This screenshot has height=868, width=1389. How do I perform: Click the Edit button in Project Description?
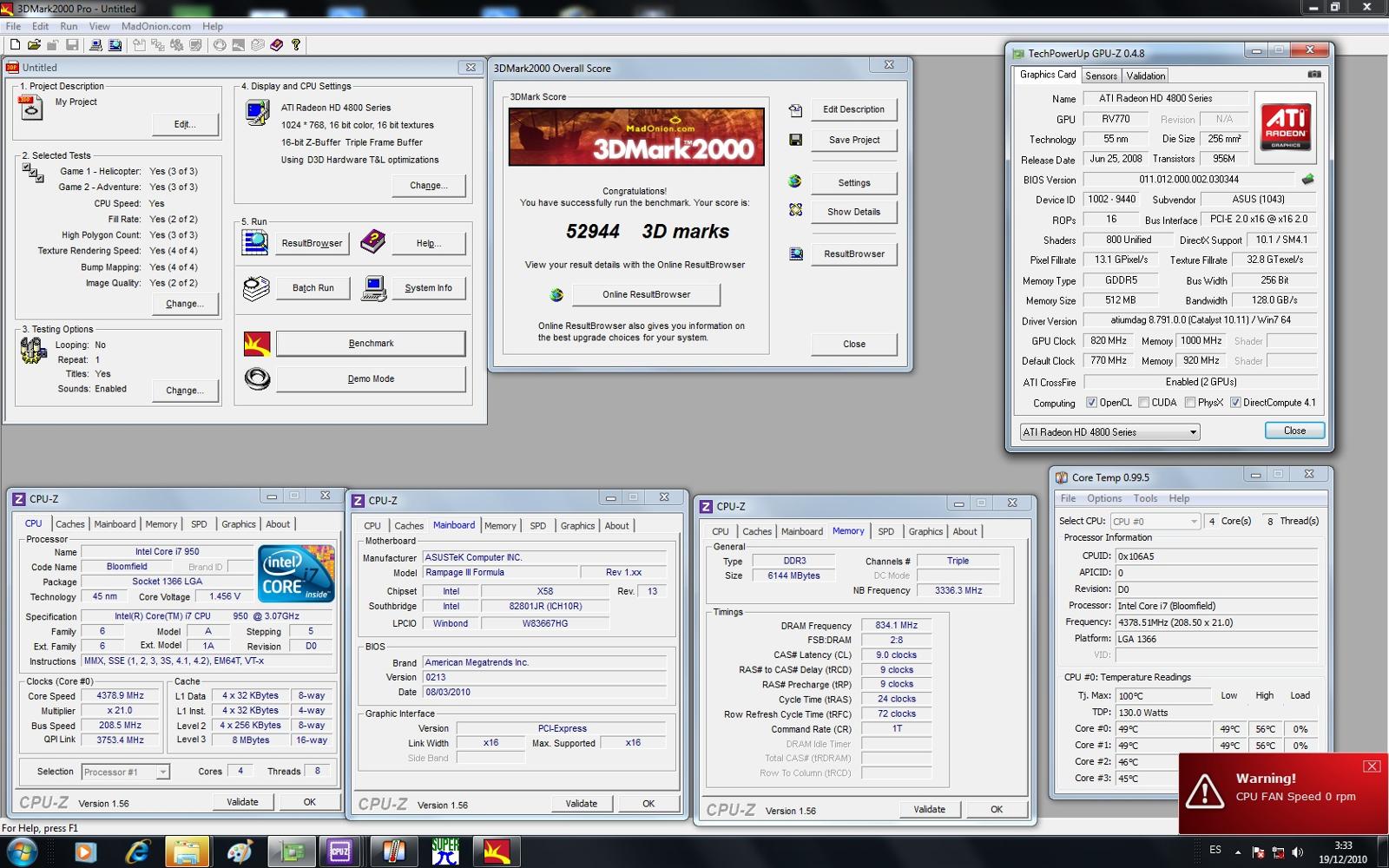tap(185, 125)
